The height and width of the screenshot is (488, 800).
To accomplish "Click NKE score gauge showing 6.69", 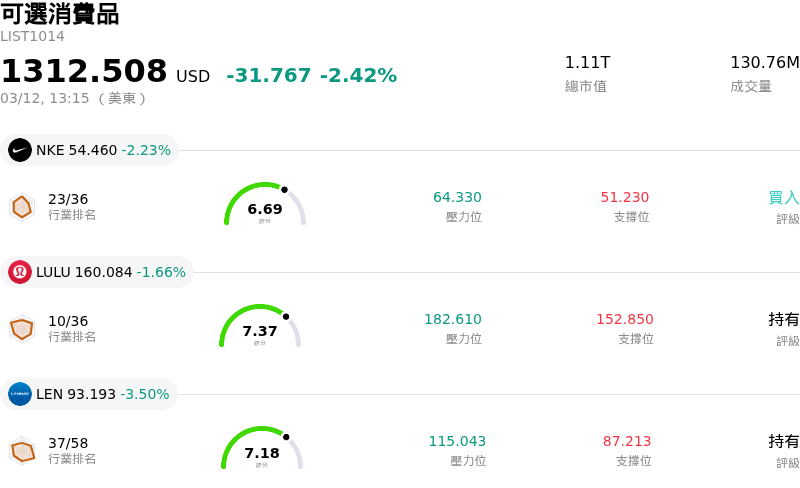I will [x=264, y=206].
